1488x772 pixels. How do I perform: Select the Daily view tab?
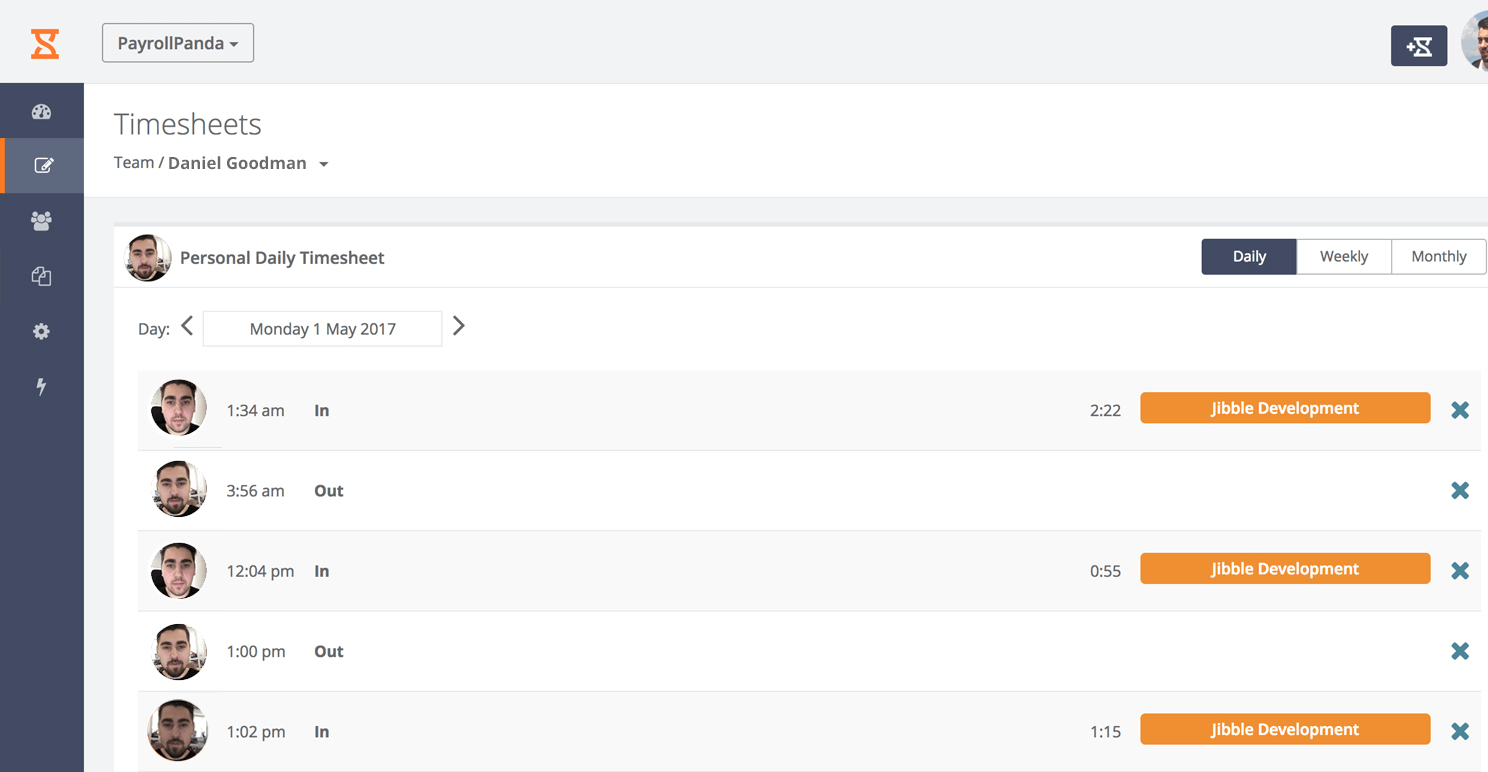click(1249, 256)
